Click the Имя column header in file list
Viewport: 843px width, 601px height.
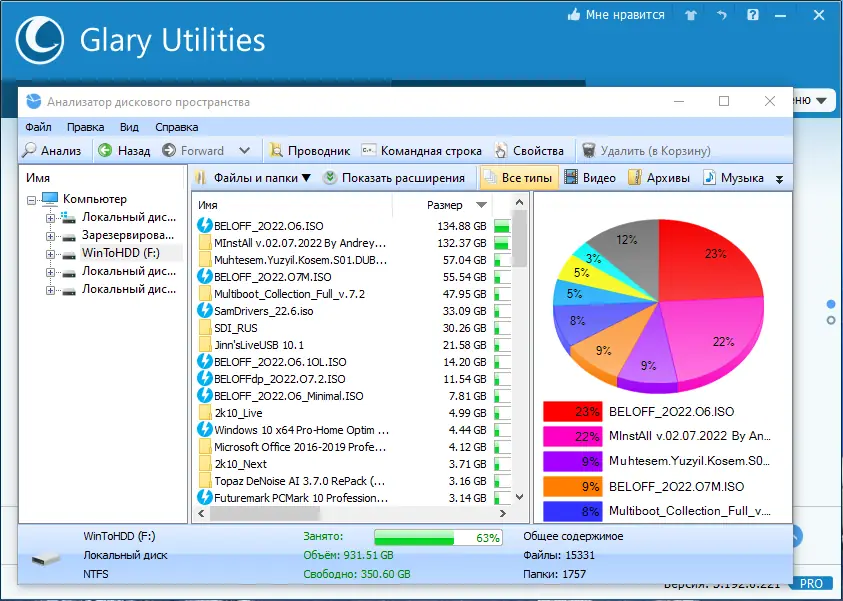208,205
